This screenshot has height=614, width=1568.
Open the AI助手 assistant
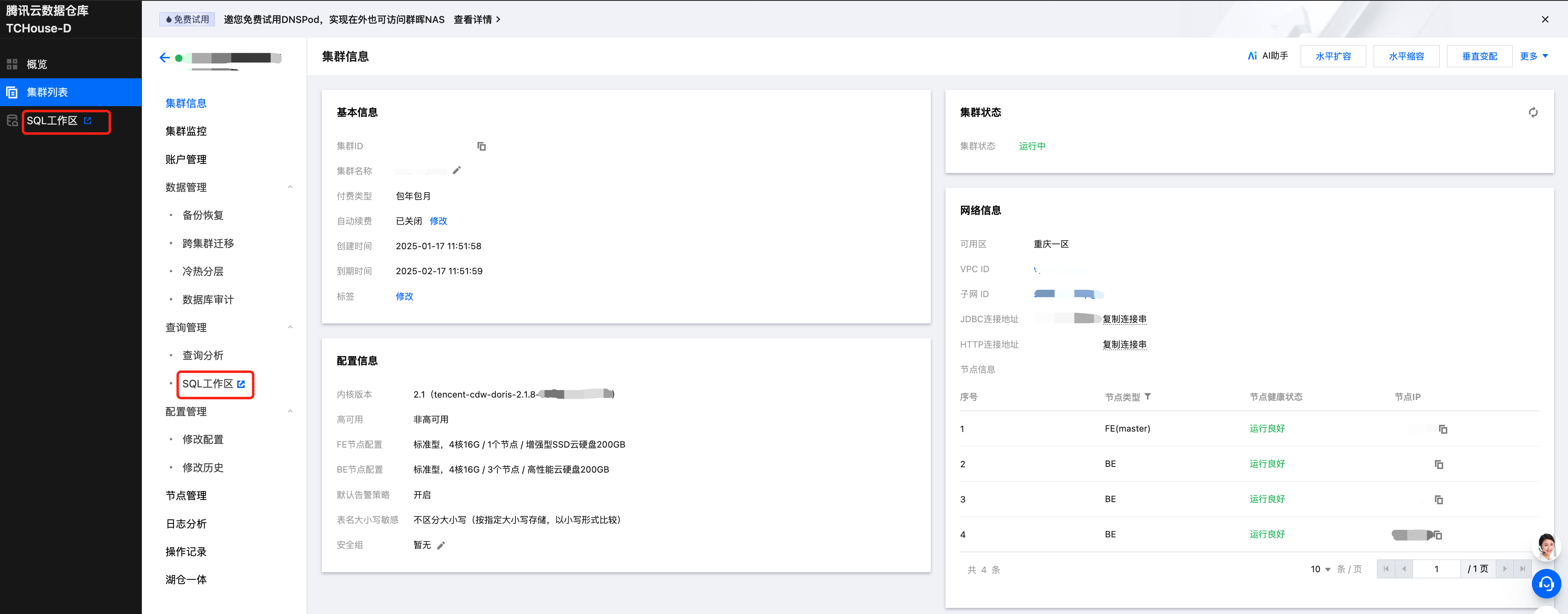click(1267, 56)
